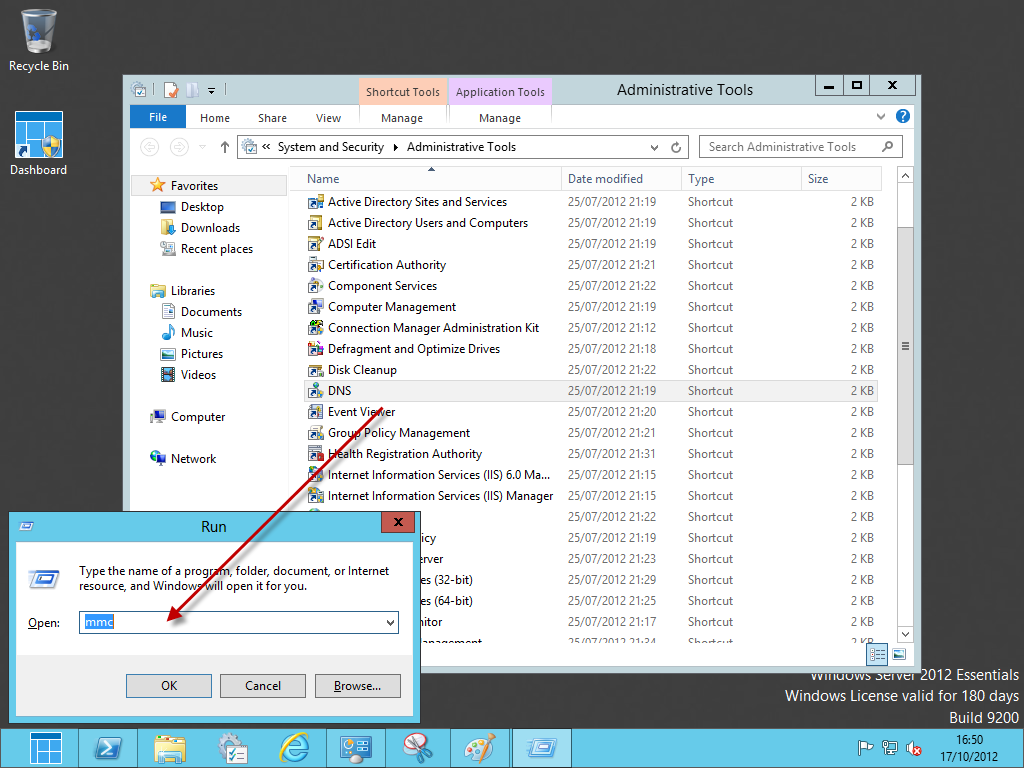The image size is (1024, 768).
Task: Expand the ribbon using the chevron
Action: coord(882,117)
